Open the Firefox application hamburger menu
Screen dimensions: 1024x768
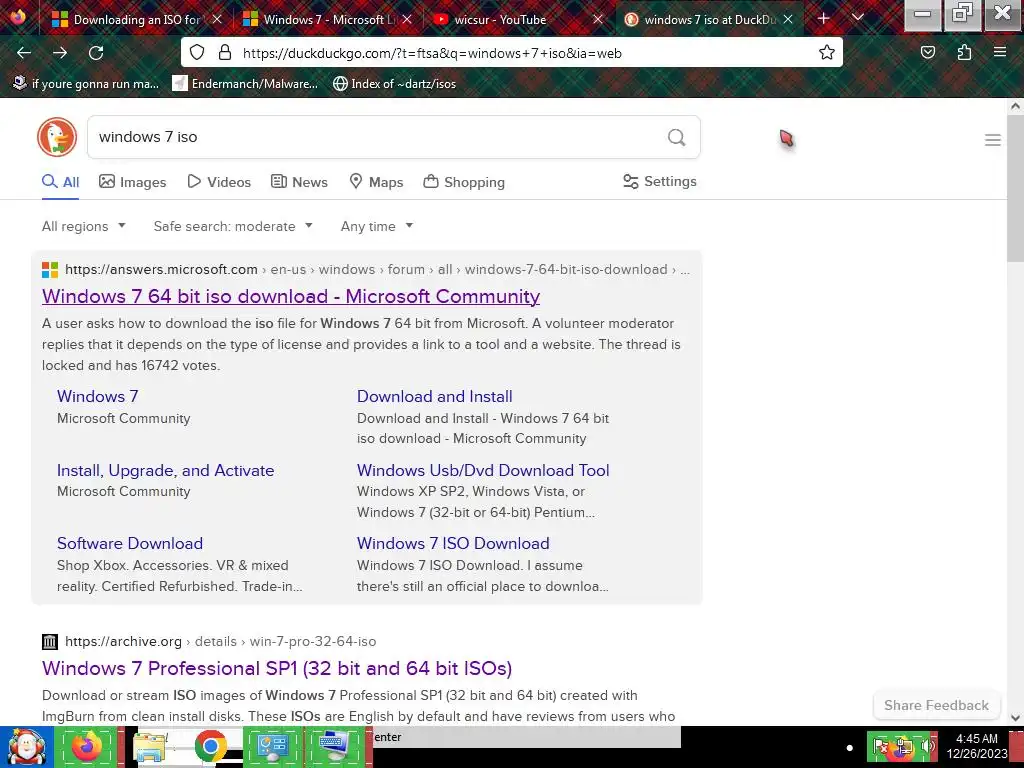pyautogui.click(x=1000, y=53)
